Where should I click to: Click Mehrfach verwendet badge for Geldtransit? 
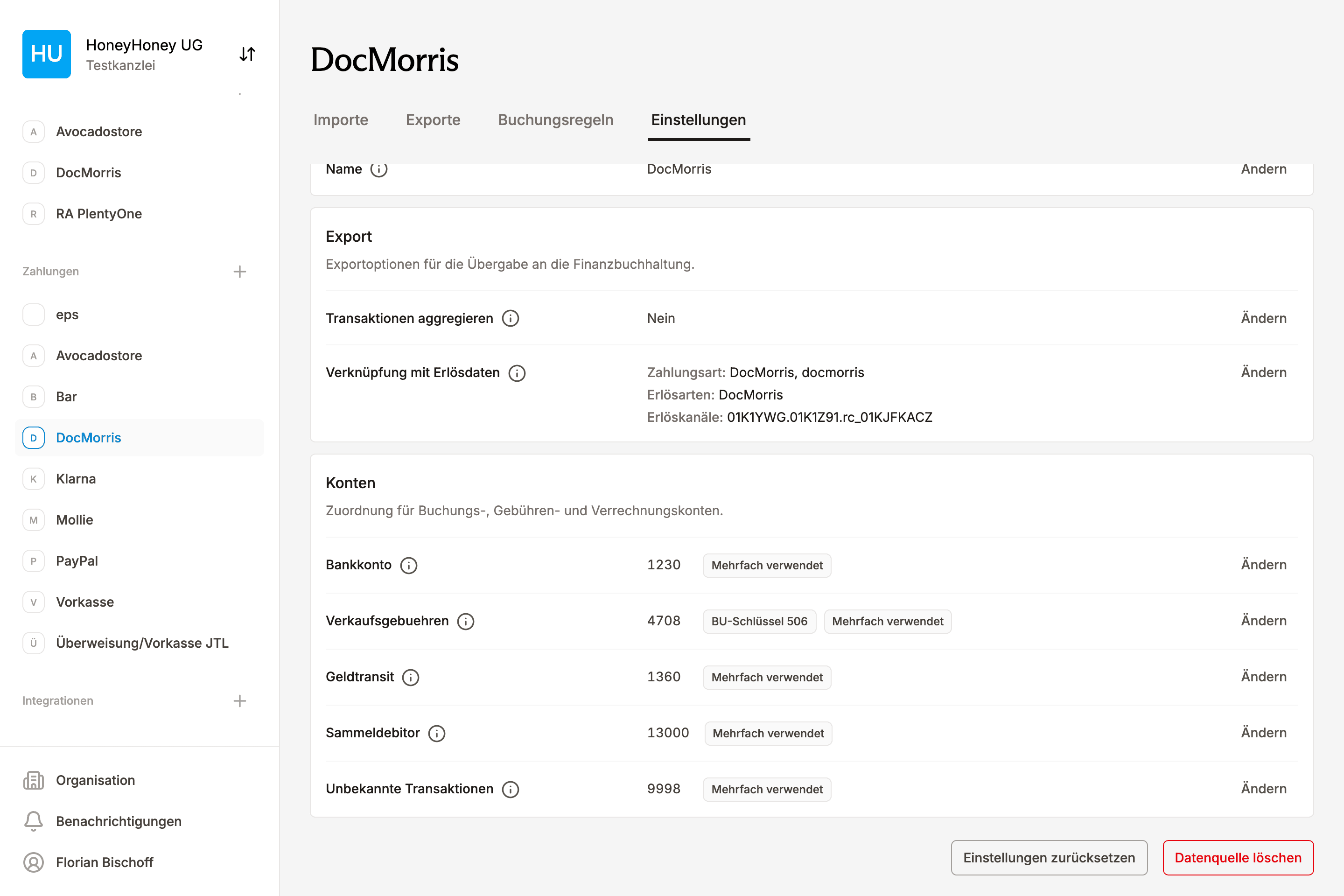[x=767, y=677]
